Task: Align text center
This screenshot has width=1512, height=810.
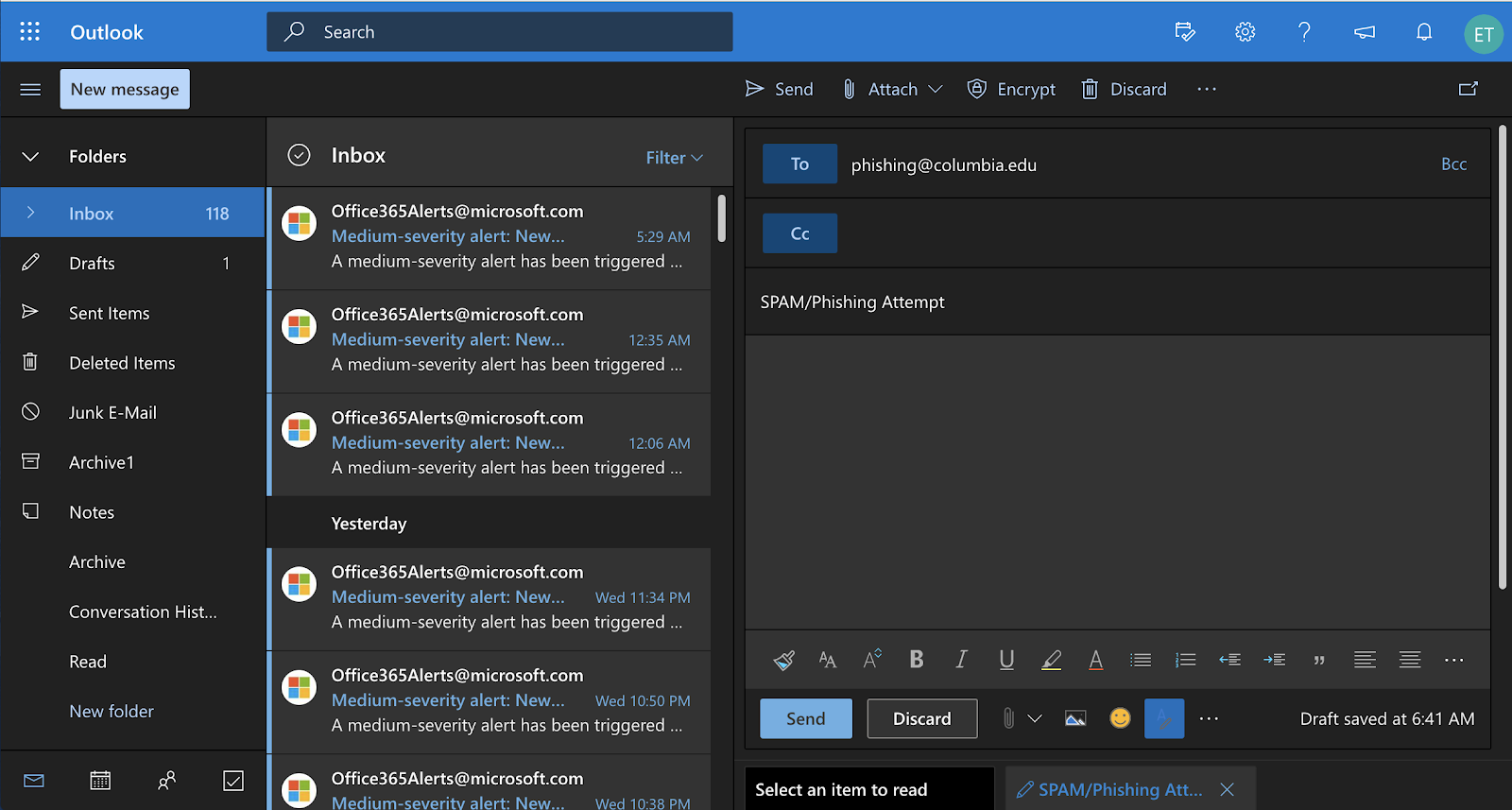Action: pyautogui.click(x=1410, y=660)
